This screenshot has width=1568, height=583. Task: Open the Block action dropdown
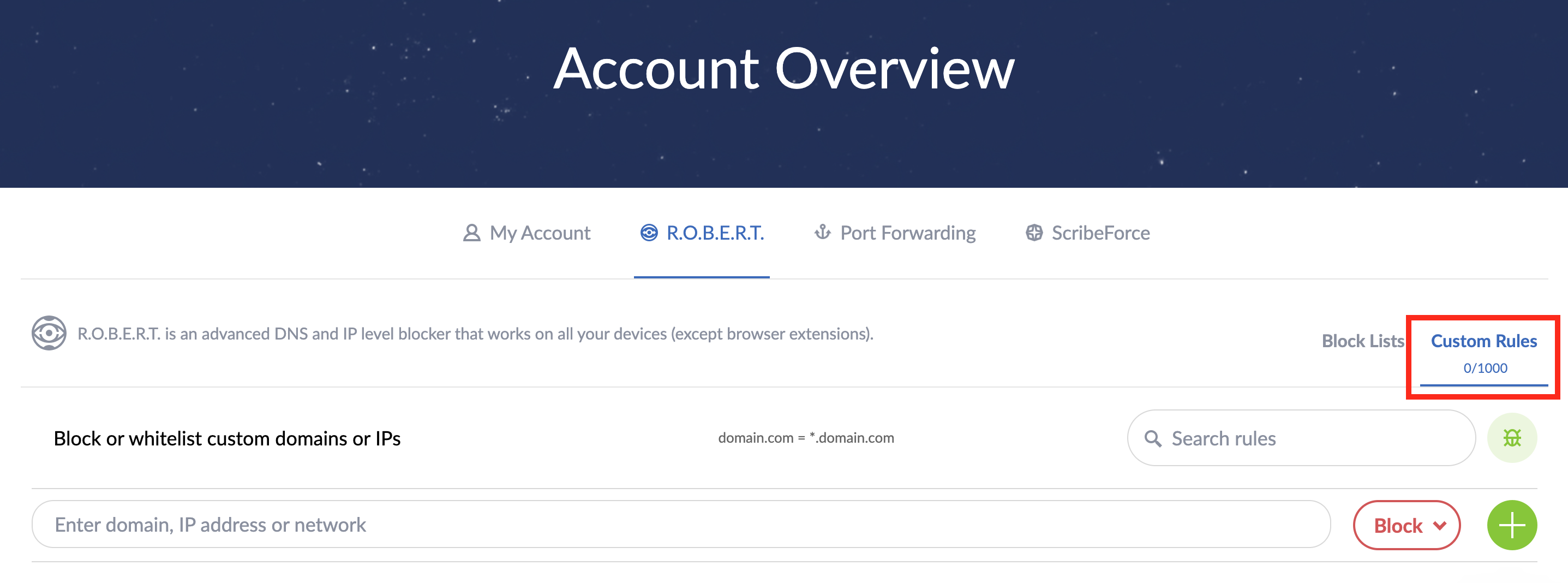click(1405, 525)
